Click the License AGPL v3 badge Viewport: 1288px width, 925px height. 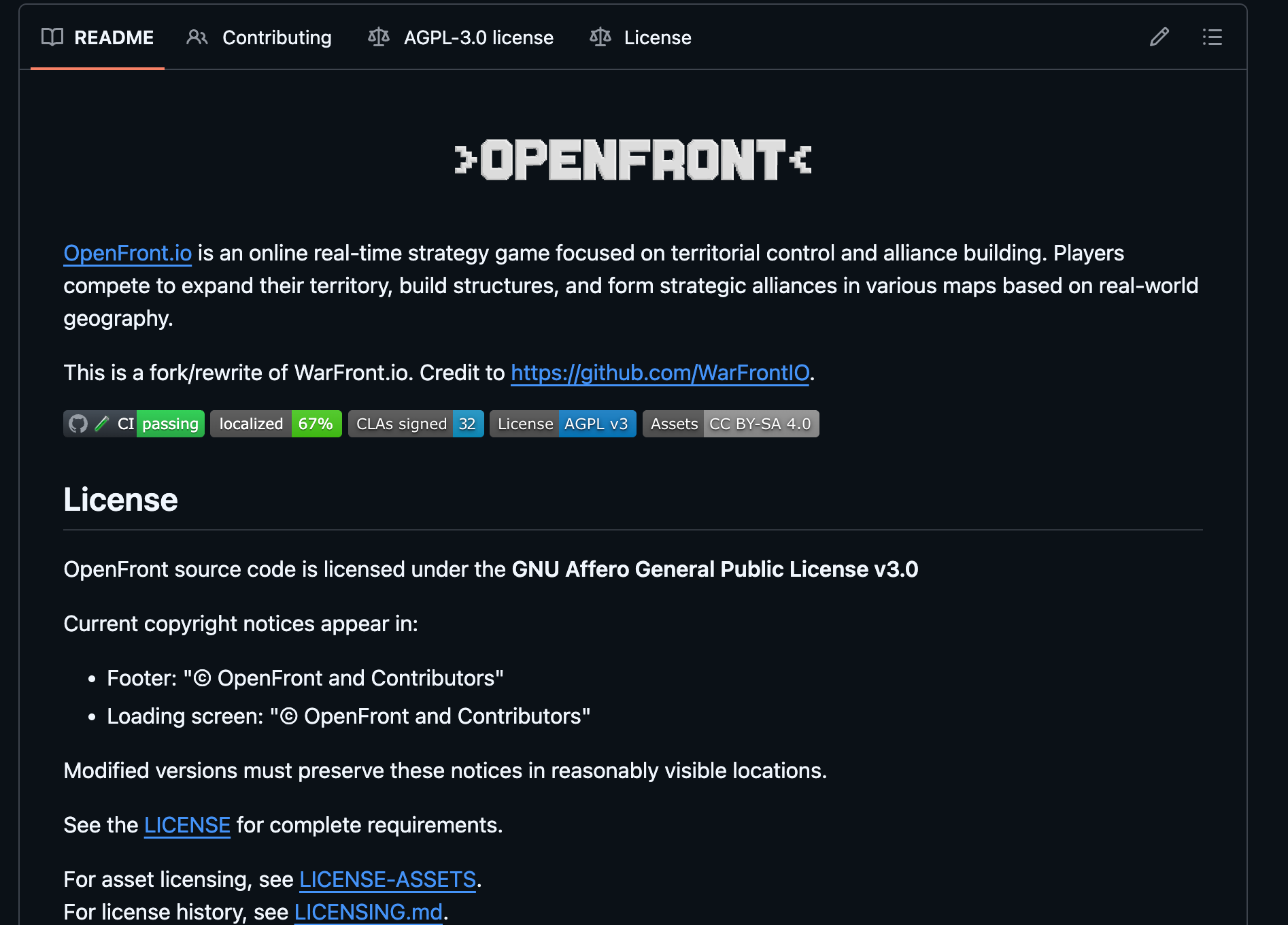tap(563, 424)
